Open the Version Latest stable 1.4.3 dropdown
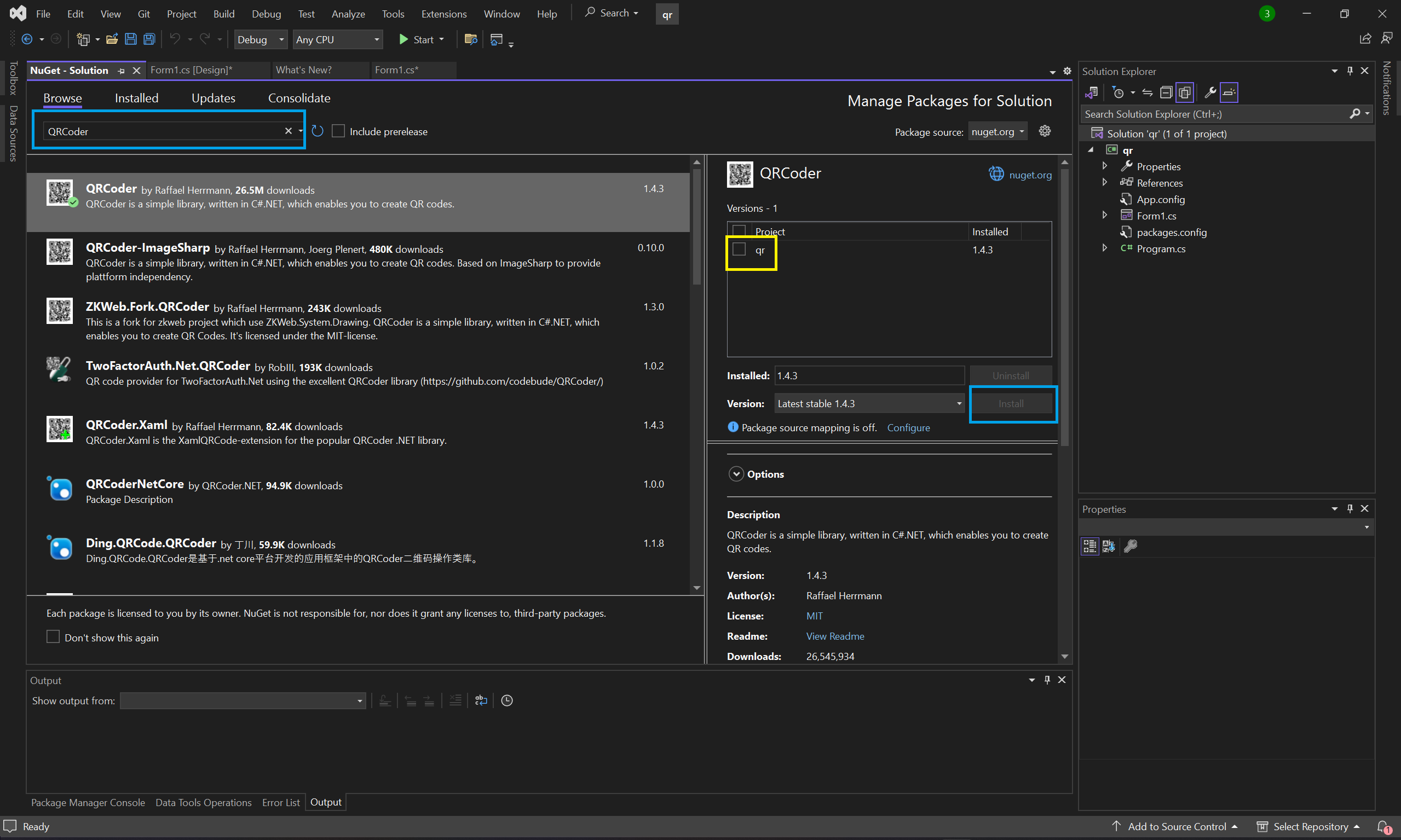Viewport: 1401px width, 840px height. pyautogui.click(x=869, y=404)
